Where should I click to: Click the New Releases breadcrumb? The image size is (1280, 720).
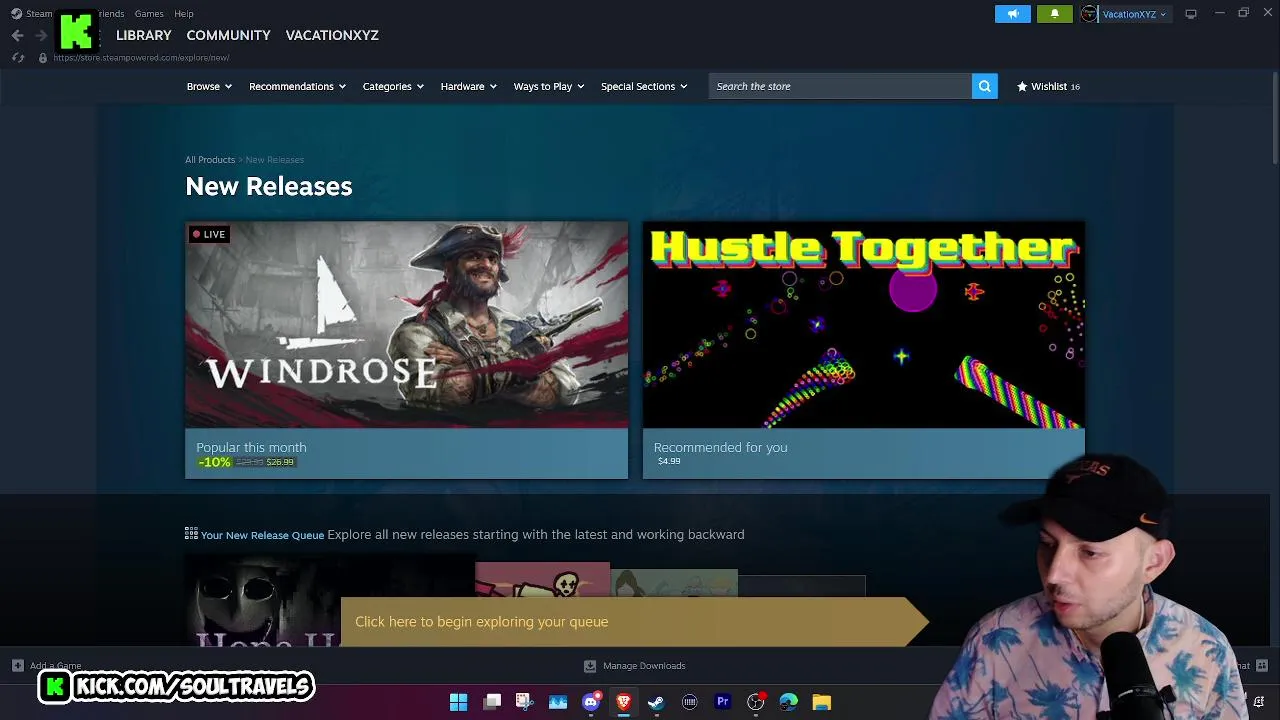point(275,160)
